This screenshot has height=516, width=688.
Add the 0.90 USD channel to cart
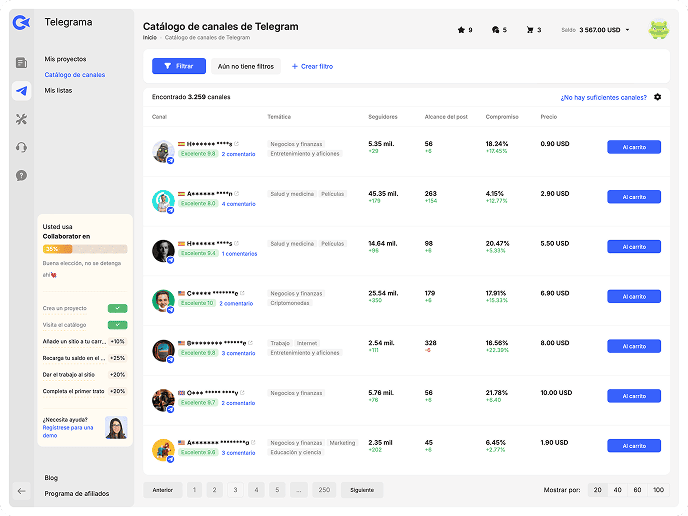point(633,147)
